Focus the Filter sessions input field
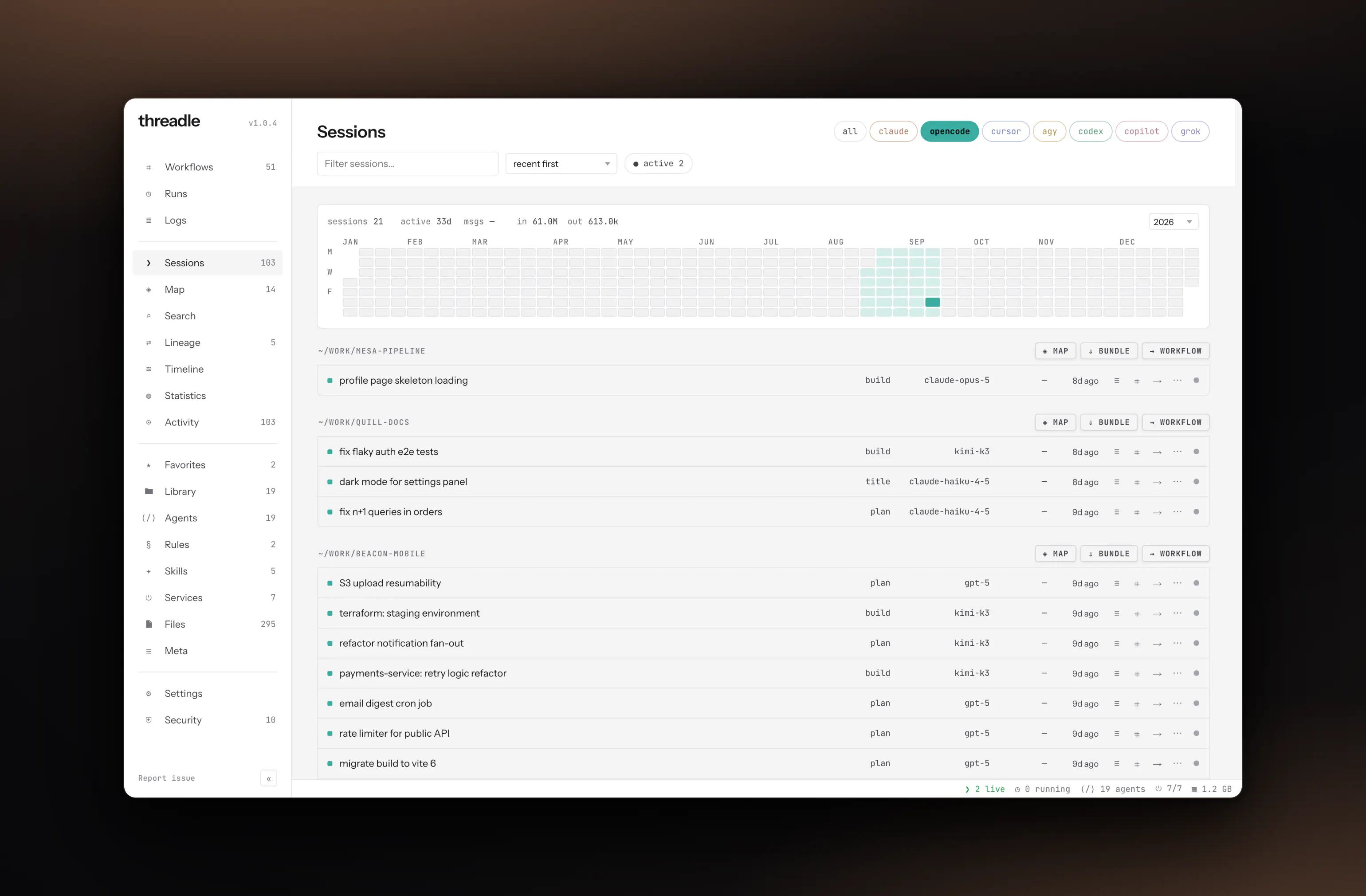1366x896 pixels. point(408,164)
